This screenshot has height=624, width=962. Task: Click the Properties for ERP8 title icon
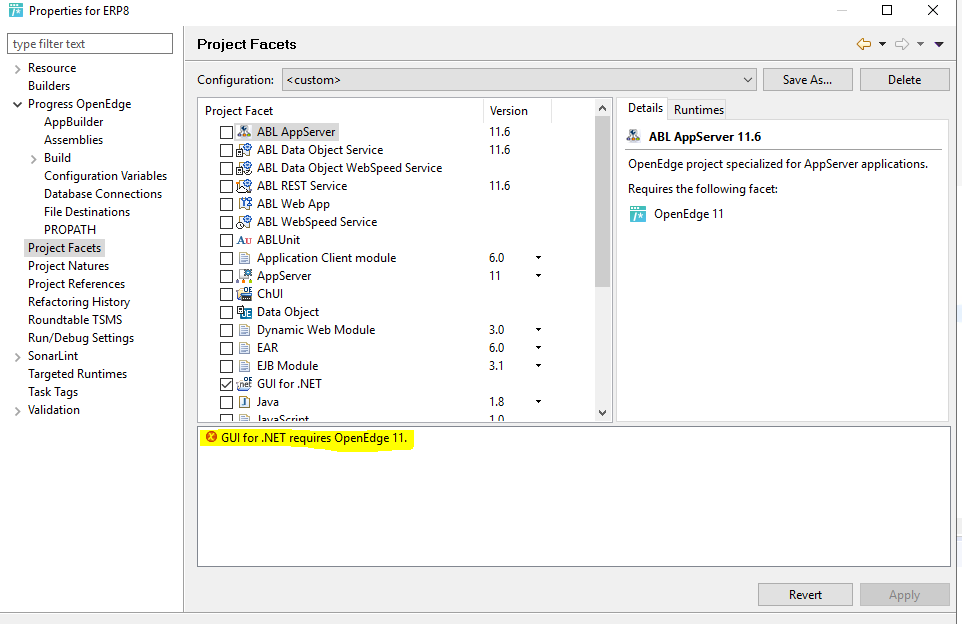pyautogui.click(x=16, y=10)
